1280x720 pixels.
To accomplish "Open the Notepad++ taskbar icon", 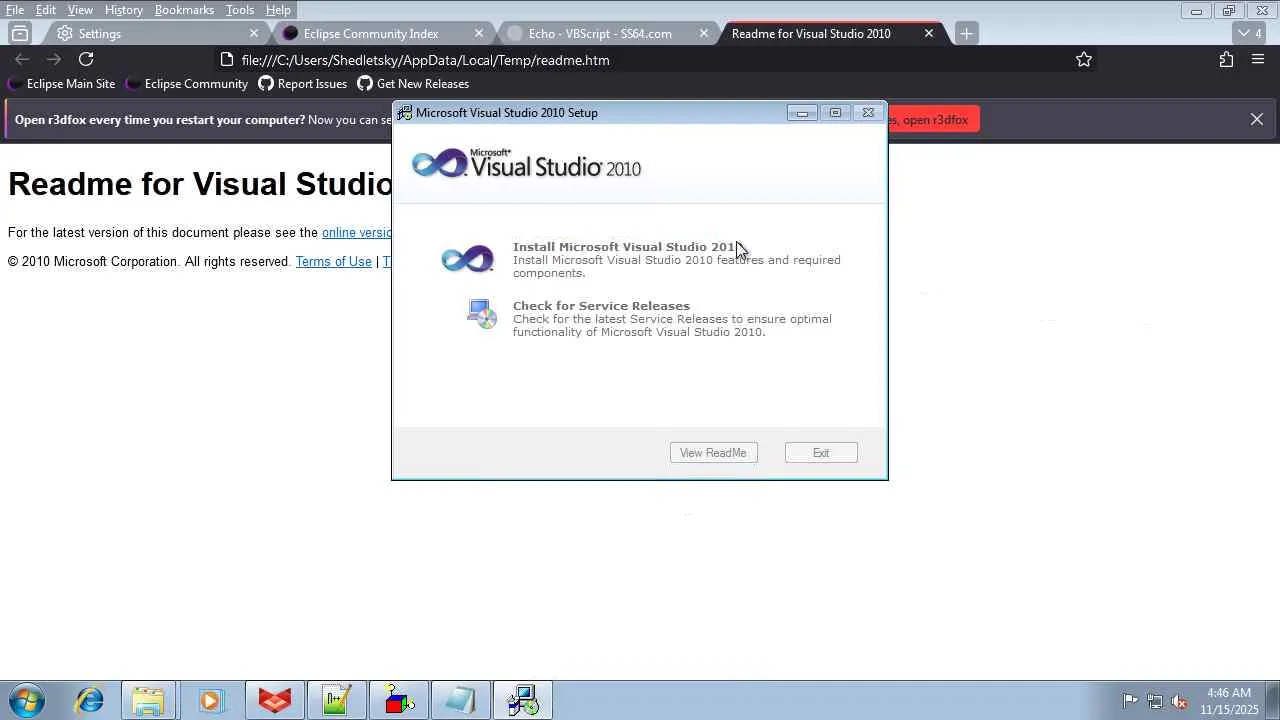I will pos(336,701).
